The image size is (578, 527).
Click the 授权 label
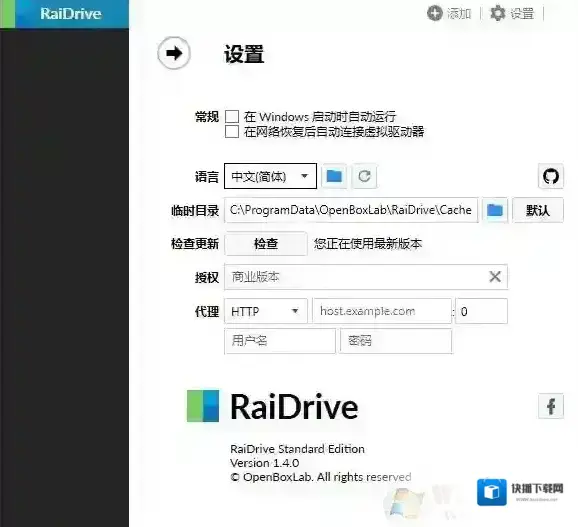coord(207,277)
